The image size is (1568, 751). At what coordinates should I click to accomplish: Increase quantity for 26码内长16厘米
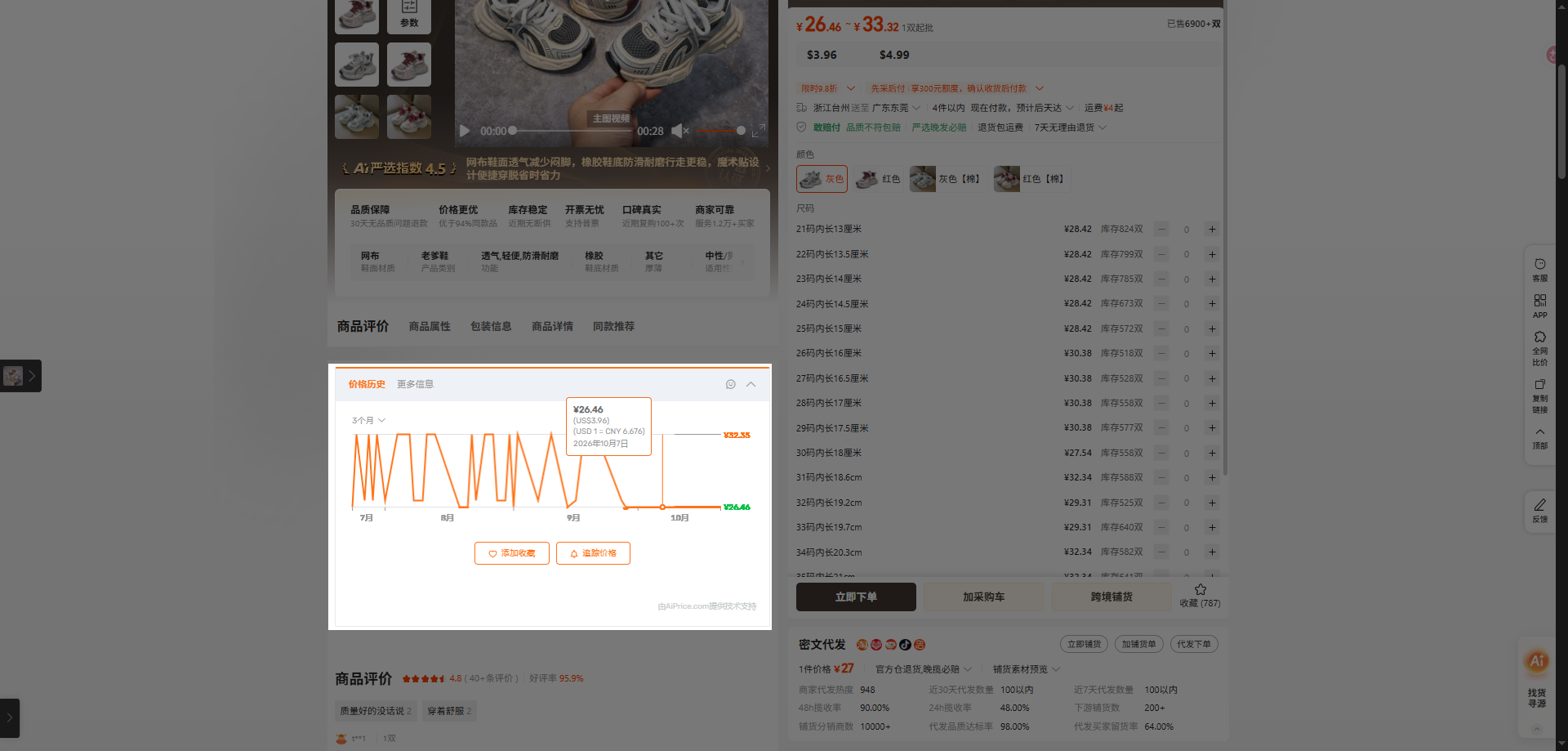[1212, 354]
